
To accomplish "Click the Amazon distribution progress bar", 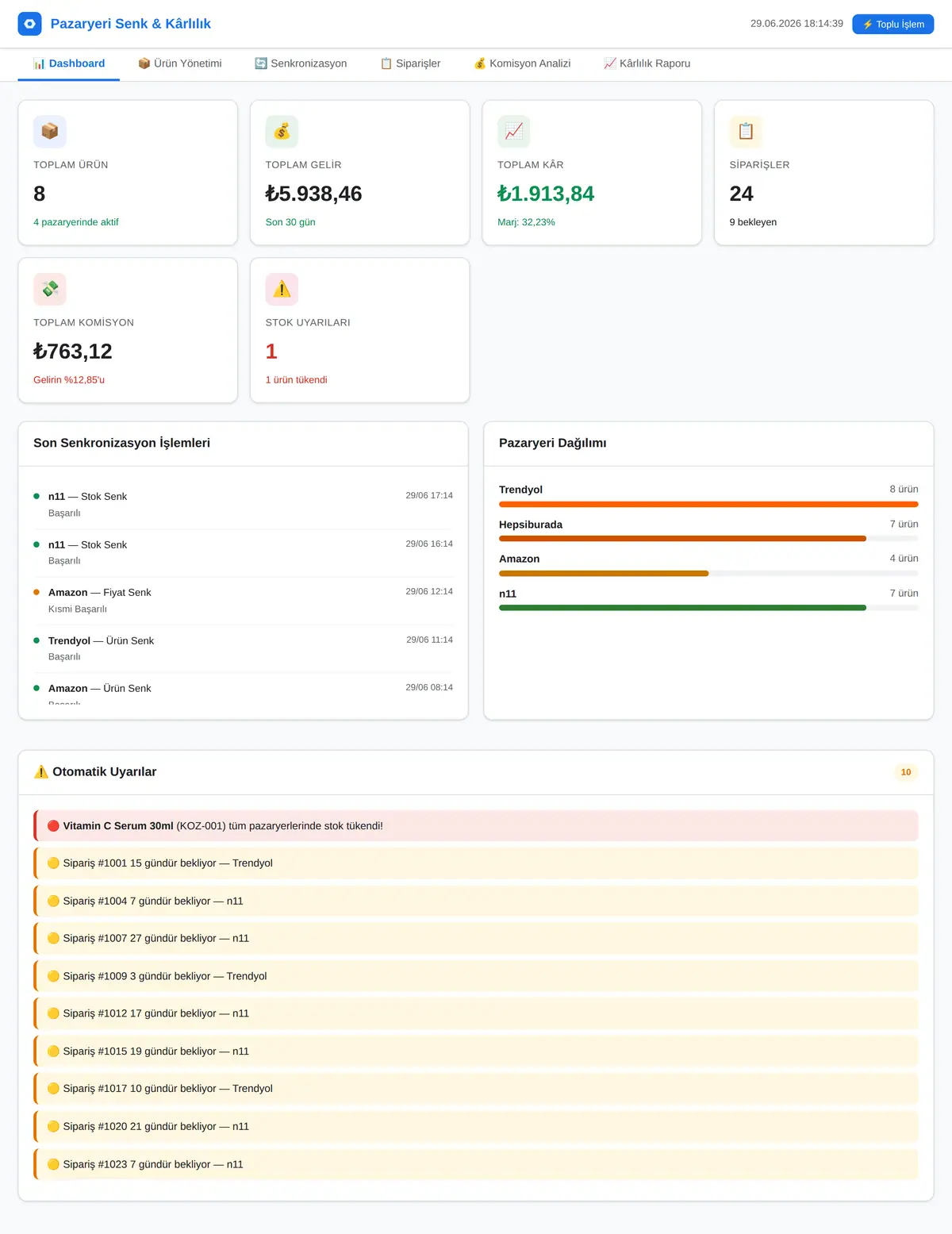I will pyautogui.click(x=708, y=574).
